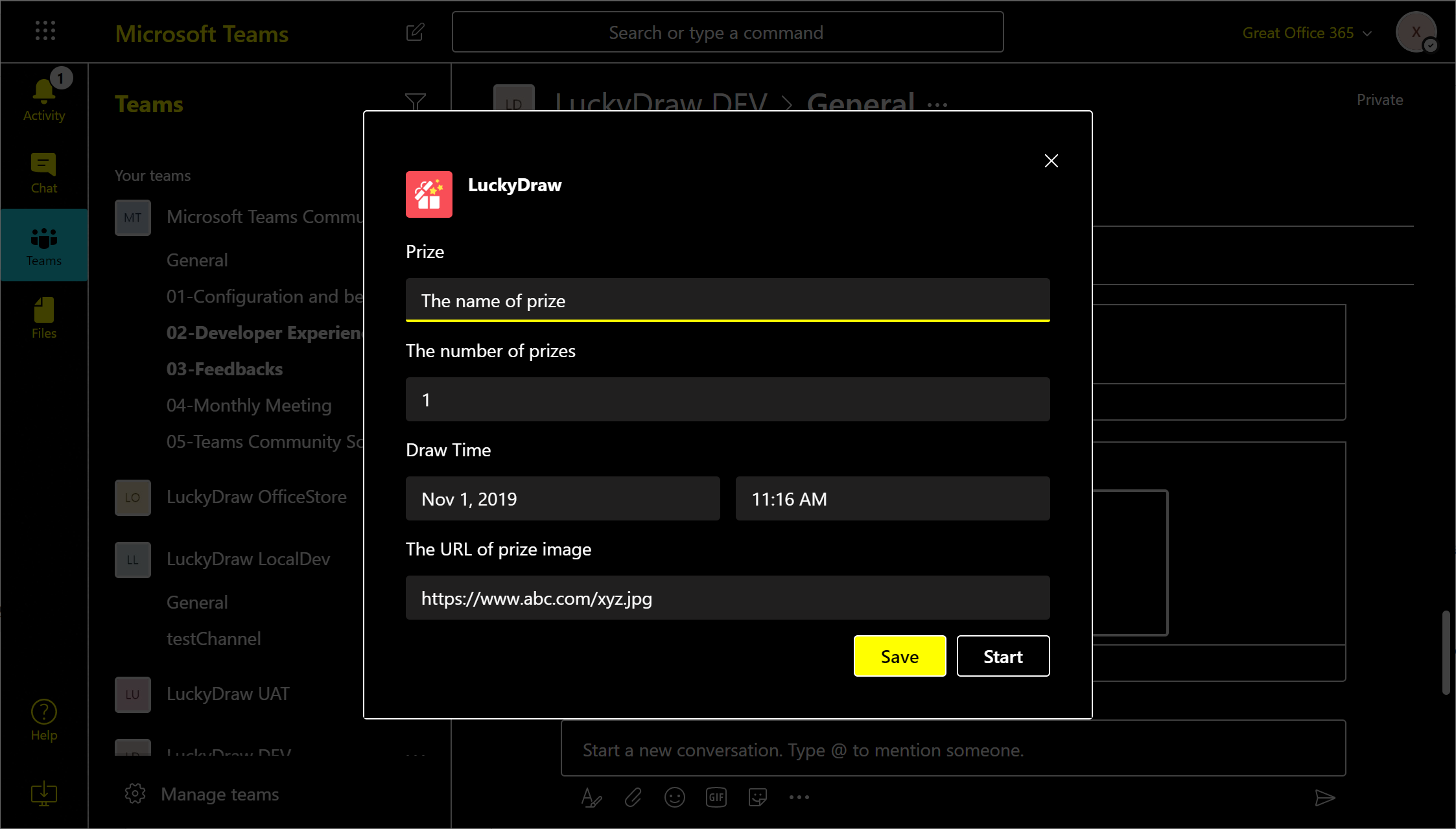Click the LU LuckyDraw UAT avatar
The width and height of the screenshot is (1456, 829).
tap(133, 694)
